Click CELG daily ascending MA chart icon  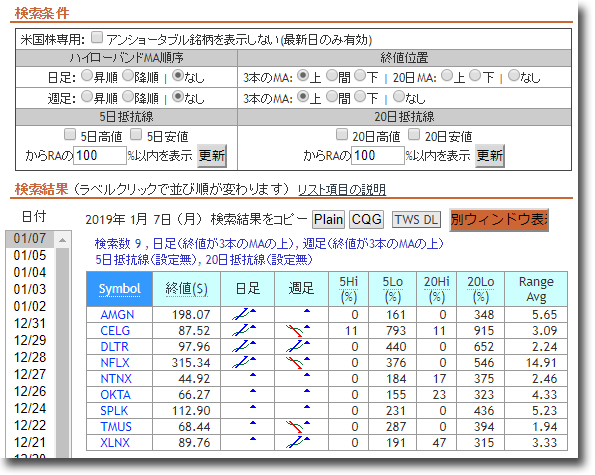pyautogui.click(x=241, y=330)
